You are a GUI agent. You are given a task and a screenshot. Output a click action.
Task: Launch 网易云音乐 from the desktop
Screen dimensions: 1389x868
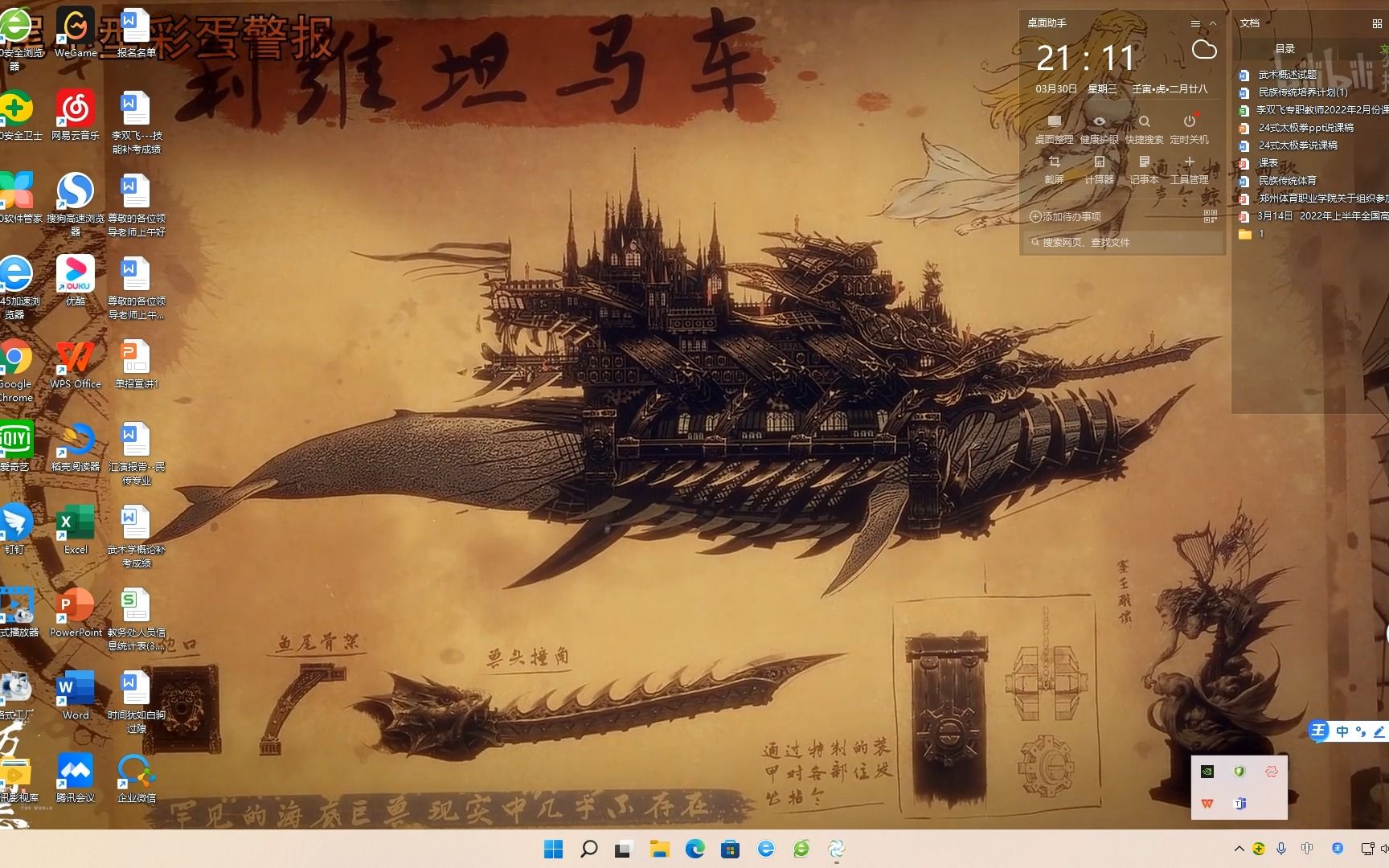point(76,115)
